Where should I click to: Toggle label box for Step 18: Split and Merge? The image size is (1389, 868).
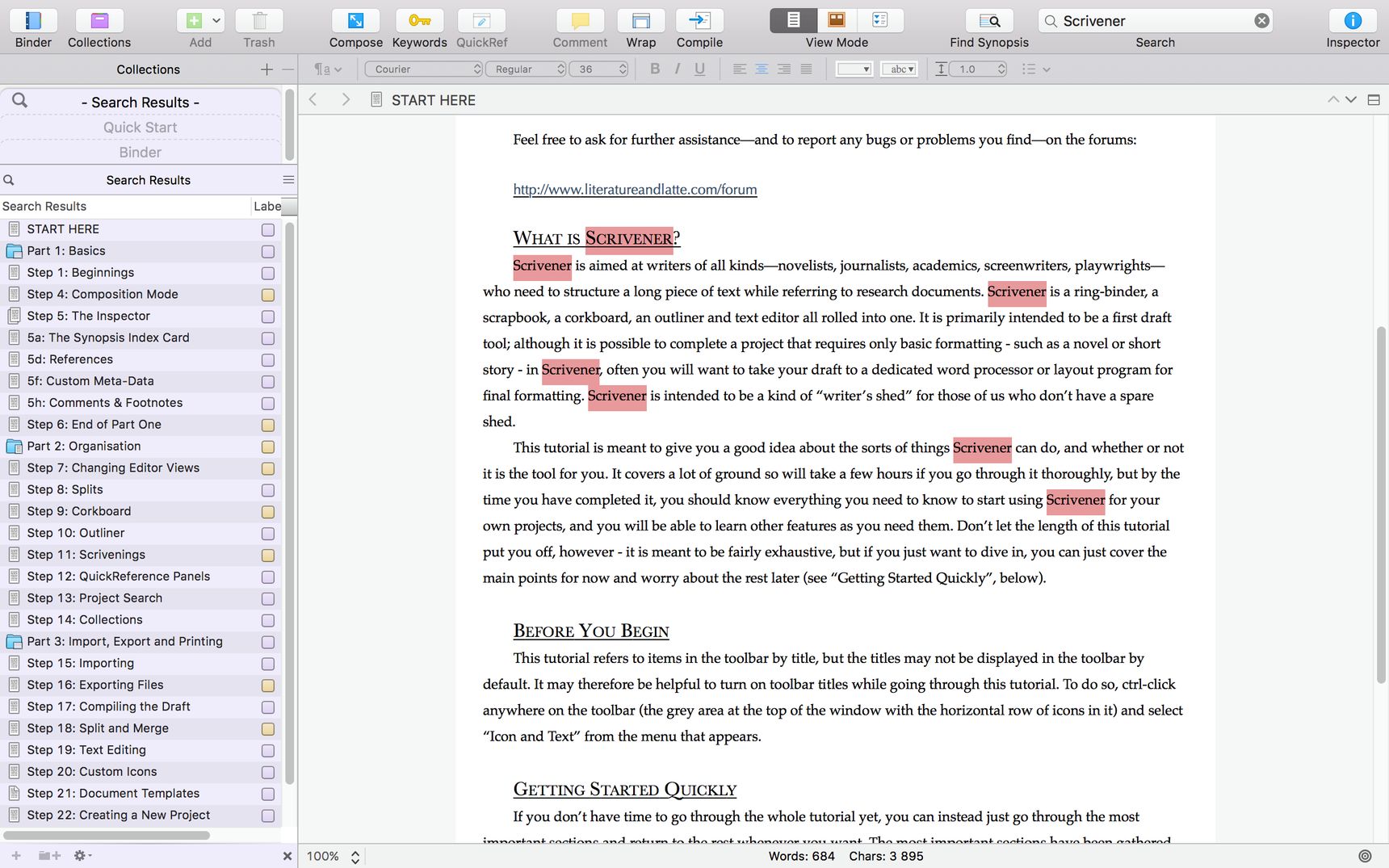click(268, 729)
